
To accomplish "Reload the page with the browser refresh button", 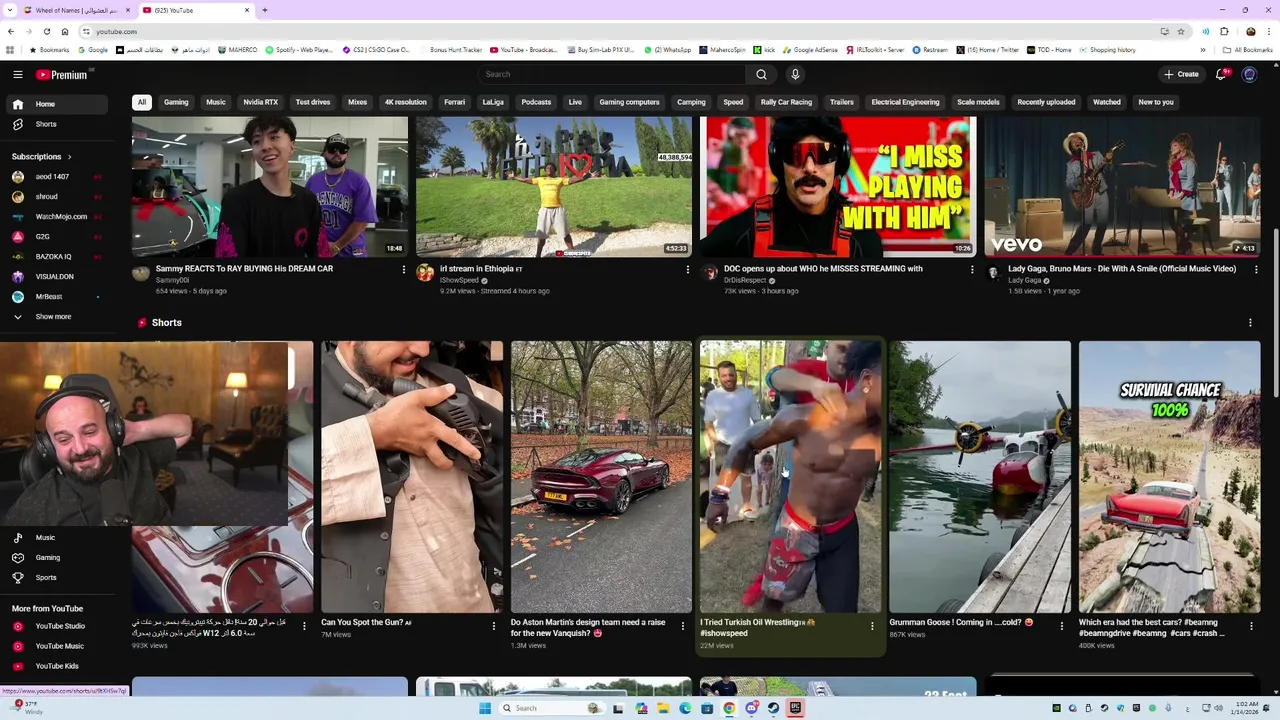I will tap(46, 31).
